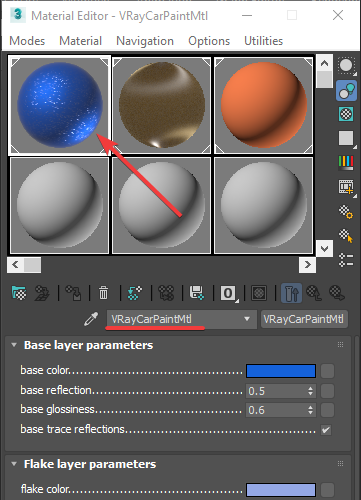Click the VRayCarPaintMtl material type button

click(304, 319)
